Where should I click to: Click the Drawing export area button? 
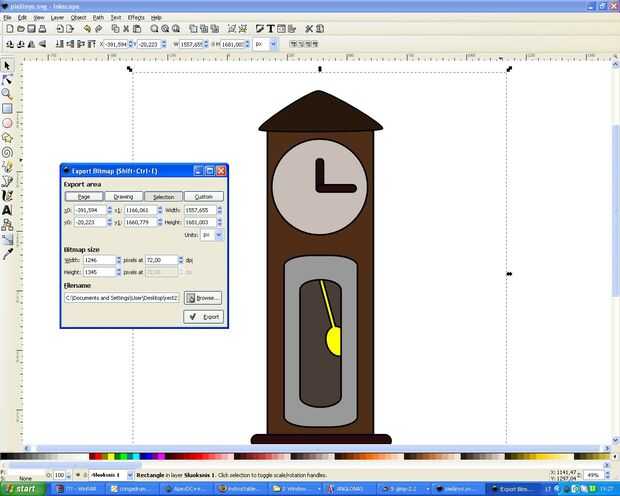coord(124,197)
